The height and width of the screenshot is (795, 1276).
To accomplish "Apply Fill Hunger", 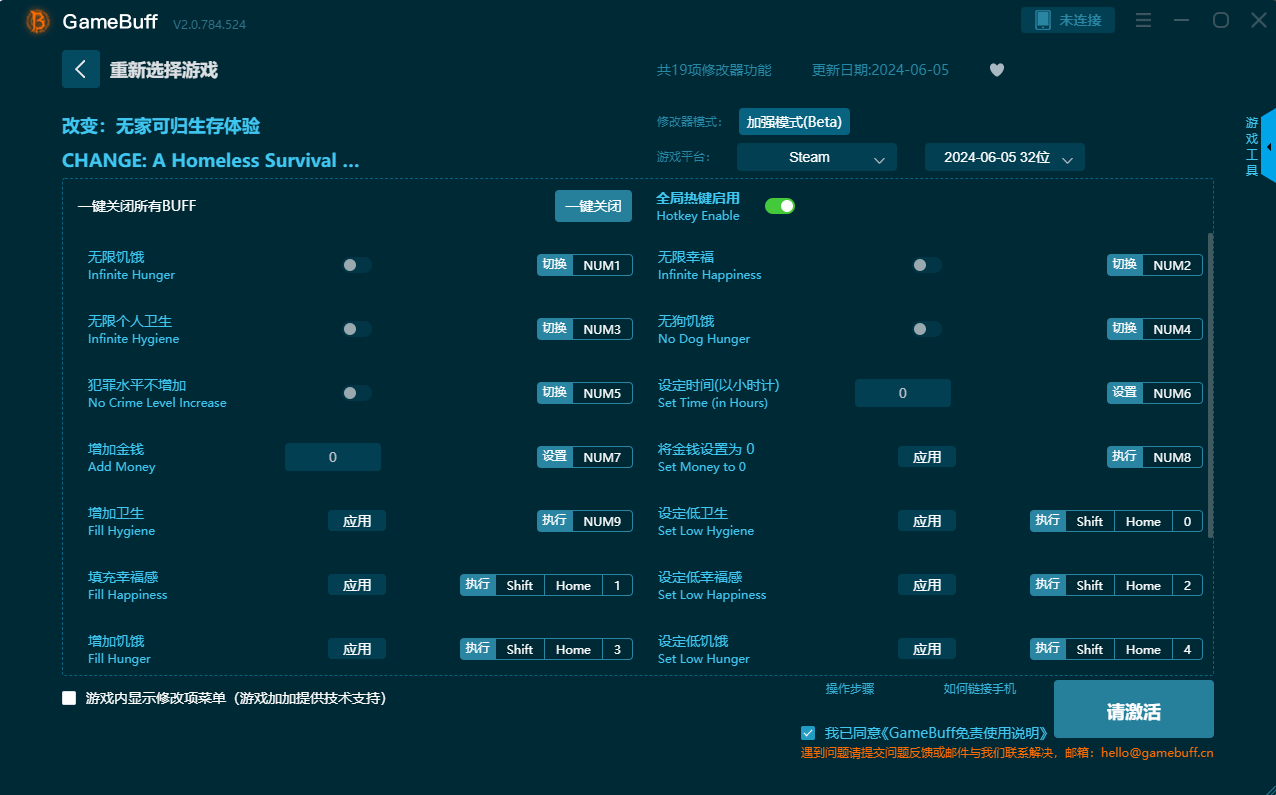I will pyautogui.click(x=357, y=649).
